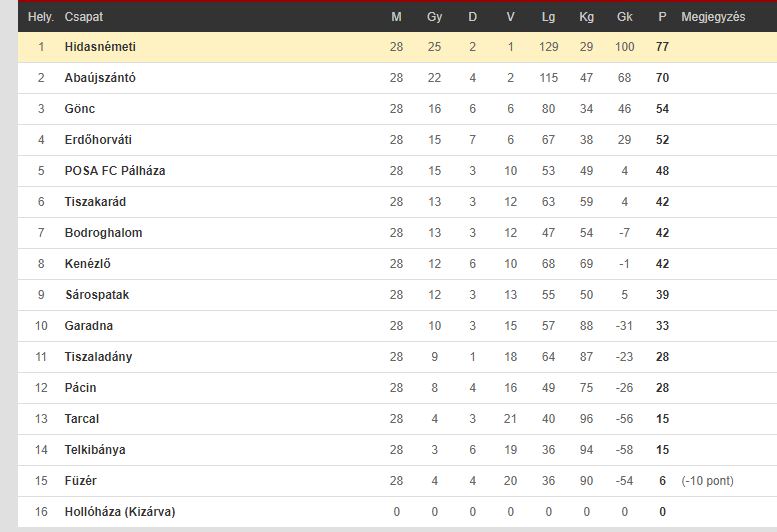The height and width of the screenshot is (532, 777).
Task: Open the Abaújszántó team link
Action: pyautogui.click(x=100, y=78)
